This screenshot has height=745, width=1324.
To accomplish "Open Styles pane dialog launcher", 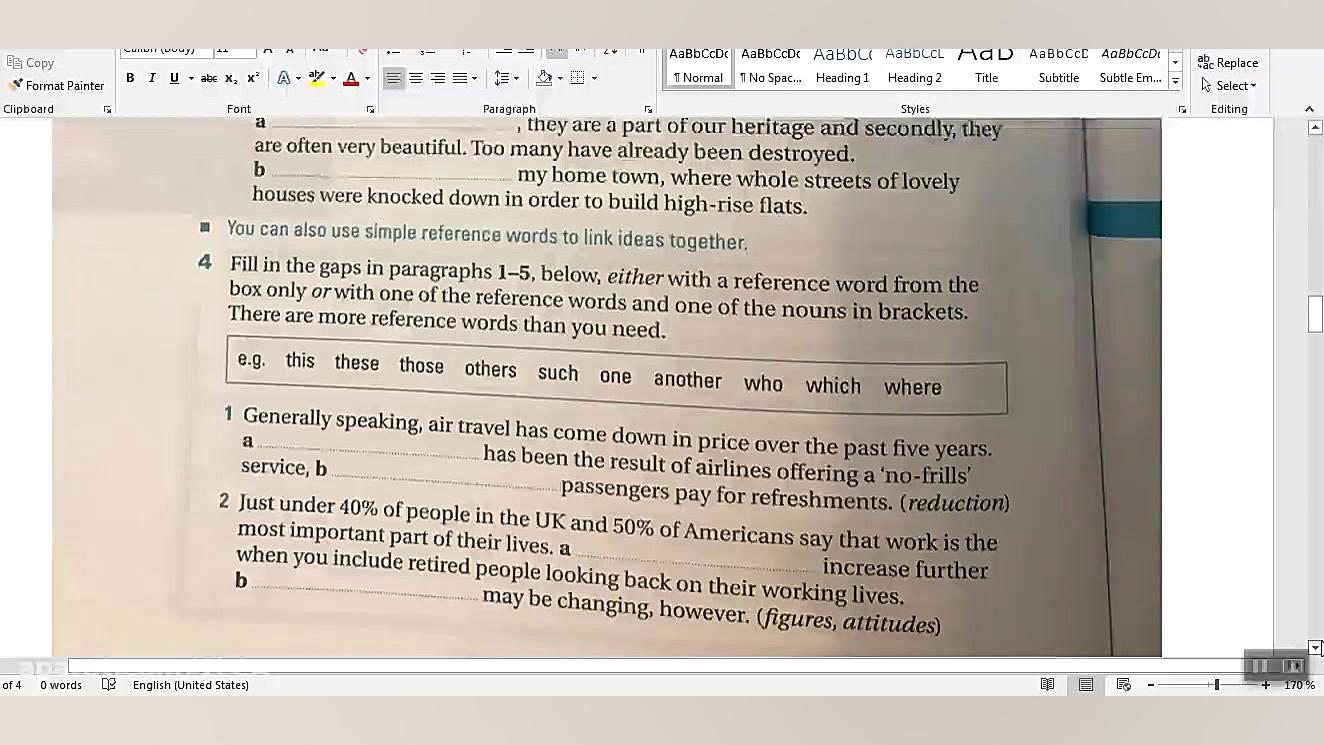I will click(x=1182, y=109).
